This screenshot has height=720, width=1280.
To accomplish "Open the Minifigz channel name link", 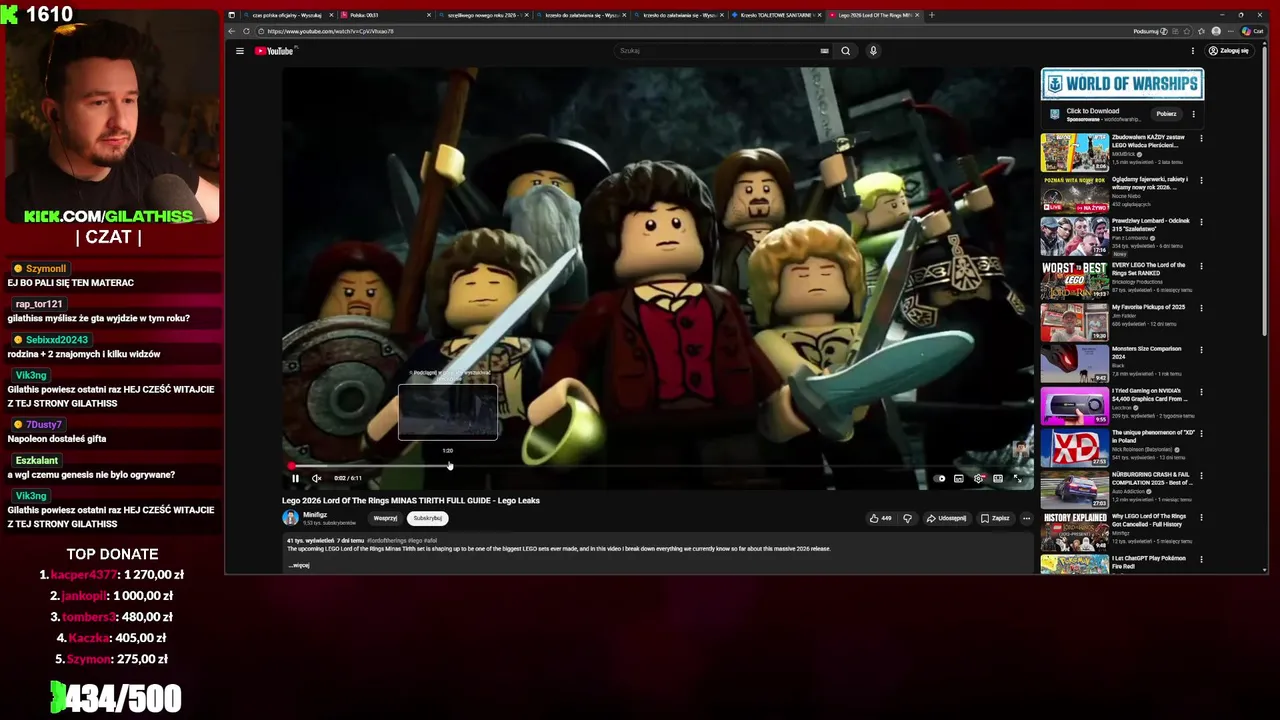I will click(x=315, y=514).
